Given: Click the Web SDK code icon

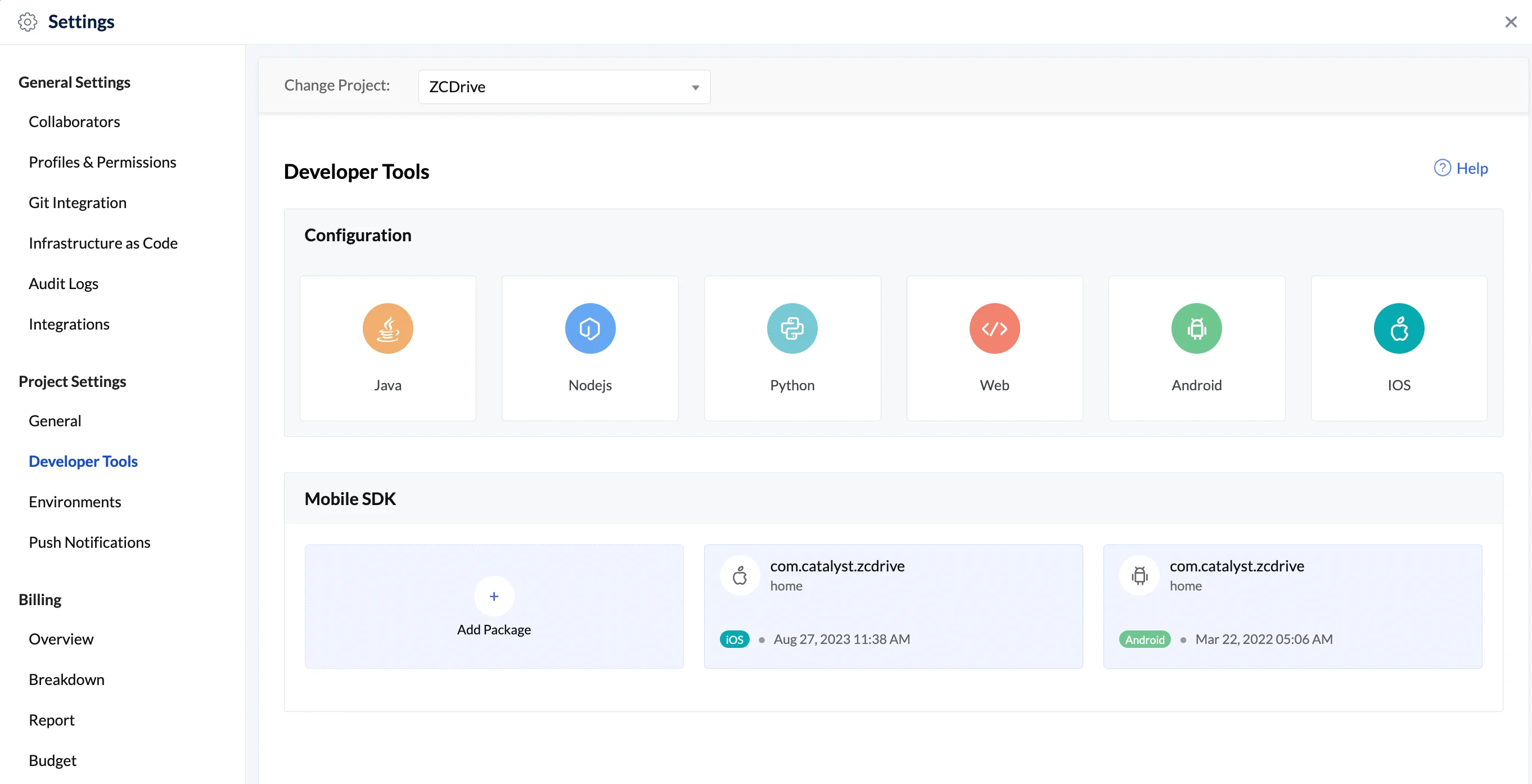Looking at the screenshot, I should (994, 328).
